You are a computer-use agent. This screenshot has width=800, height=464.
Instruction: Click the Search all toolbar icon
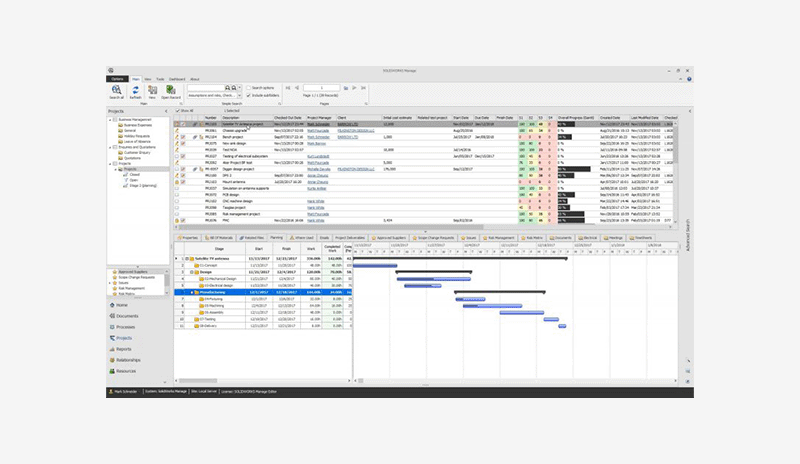tap(116, 90)
